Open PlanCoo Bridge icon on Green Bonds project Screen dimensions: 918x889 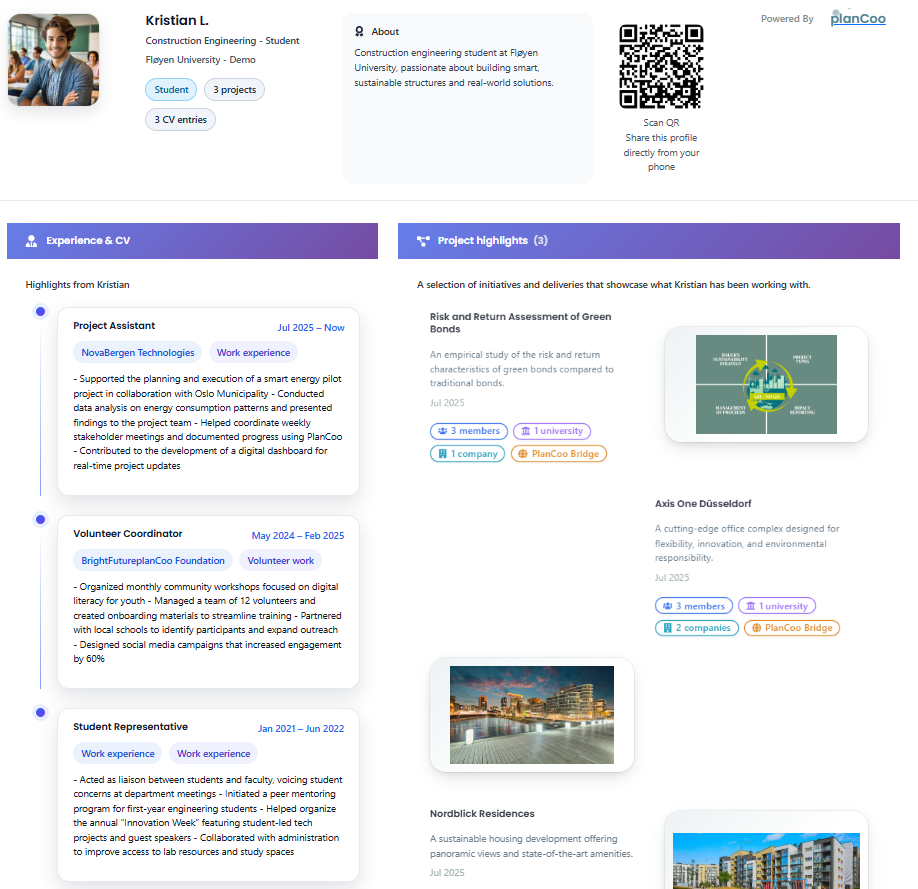(523, 452)
